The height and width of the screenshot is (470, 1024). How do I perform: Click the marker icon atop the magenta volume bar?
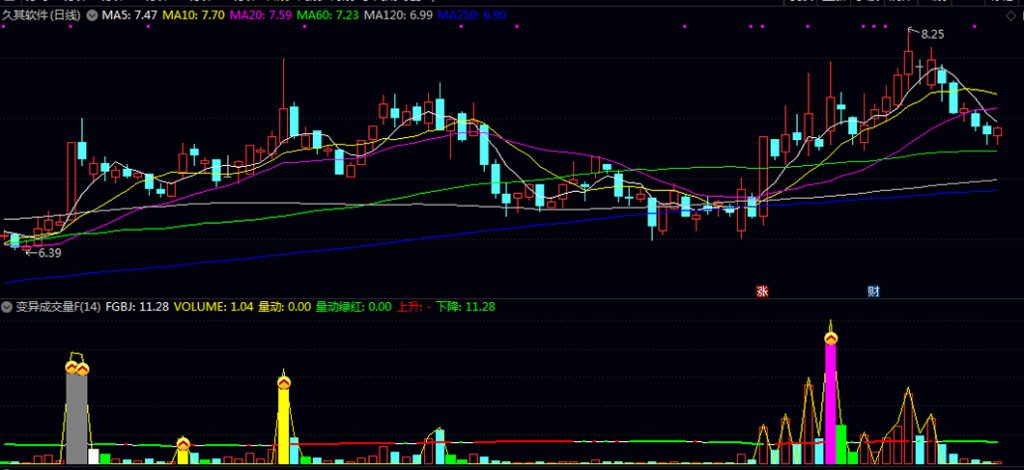click(830, 339)
